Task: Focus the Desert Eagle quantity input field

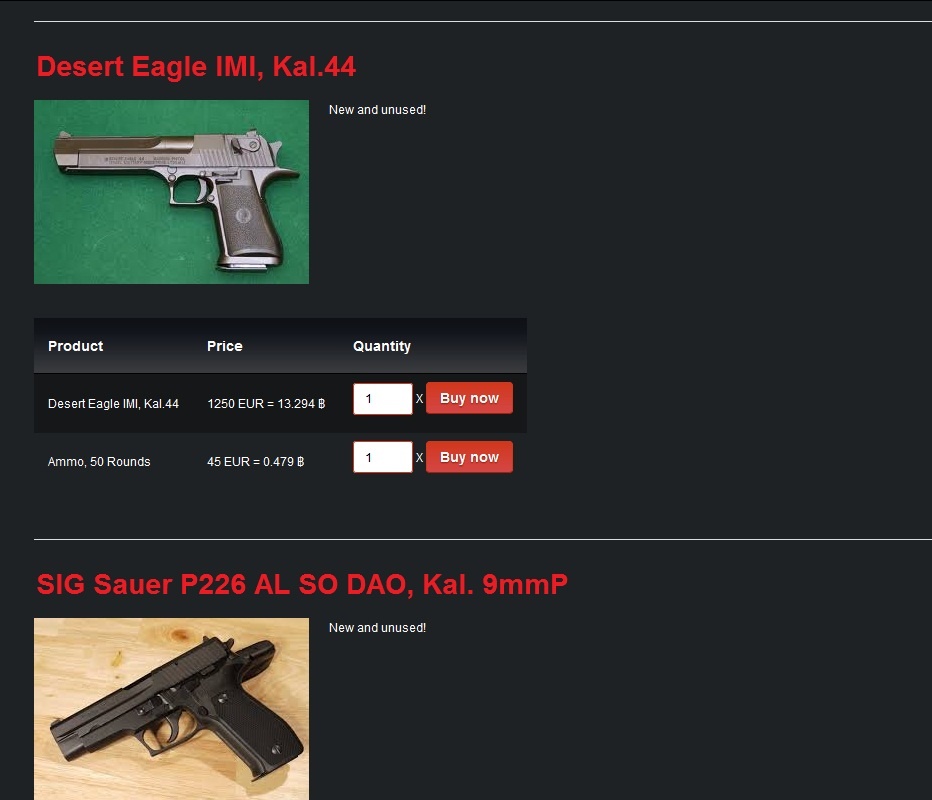Action: 382,399
